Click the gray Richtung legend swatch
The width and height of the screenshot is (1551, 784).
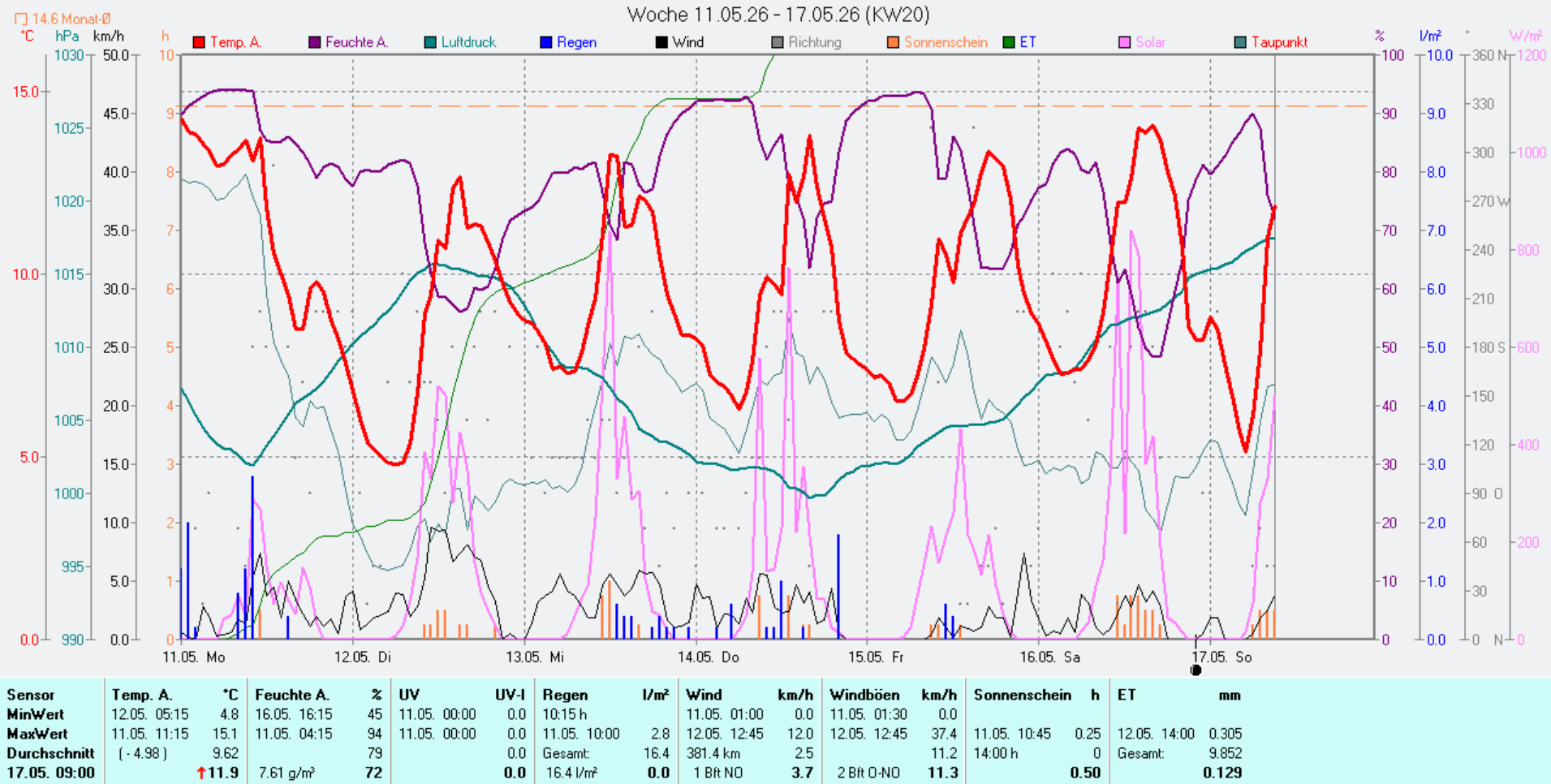(x=777, y=42)
